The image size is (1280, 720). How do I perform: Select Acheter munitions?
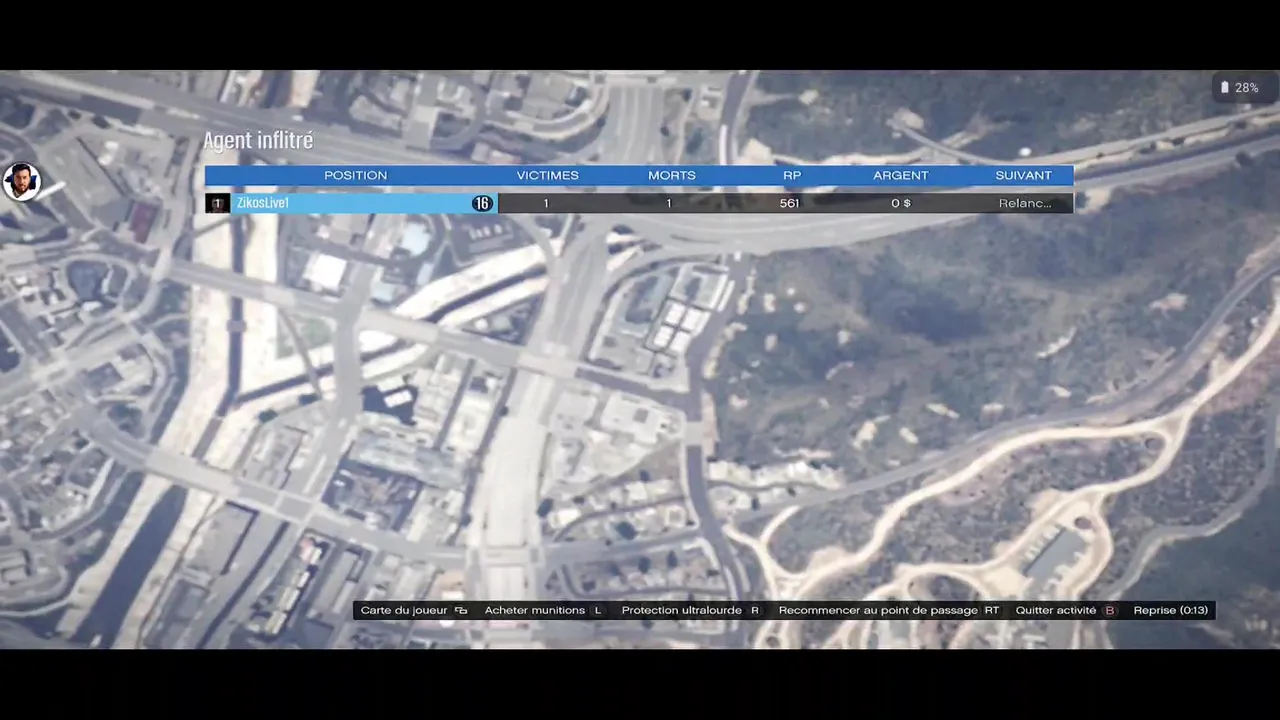[x=535, y=610]
